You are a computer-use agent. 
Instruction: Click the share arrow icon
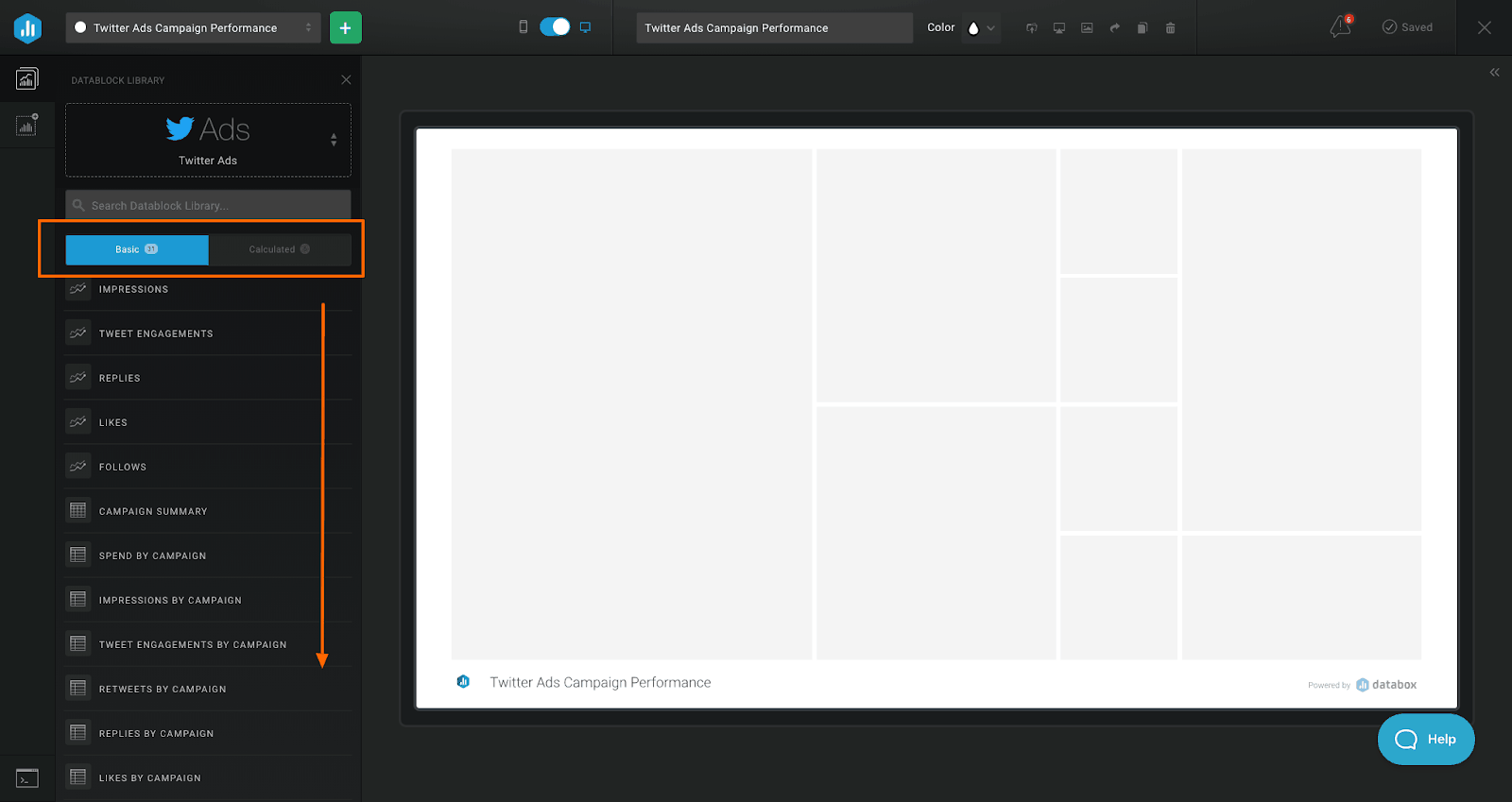1115,28
